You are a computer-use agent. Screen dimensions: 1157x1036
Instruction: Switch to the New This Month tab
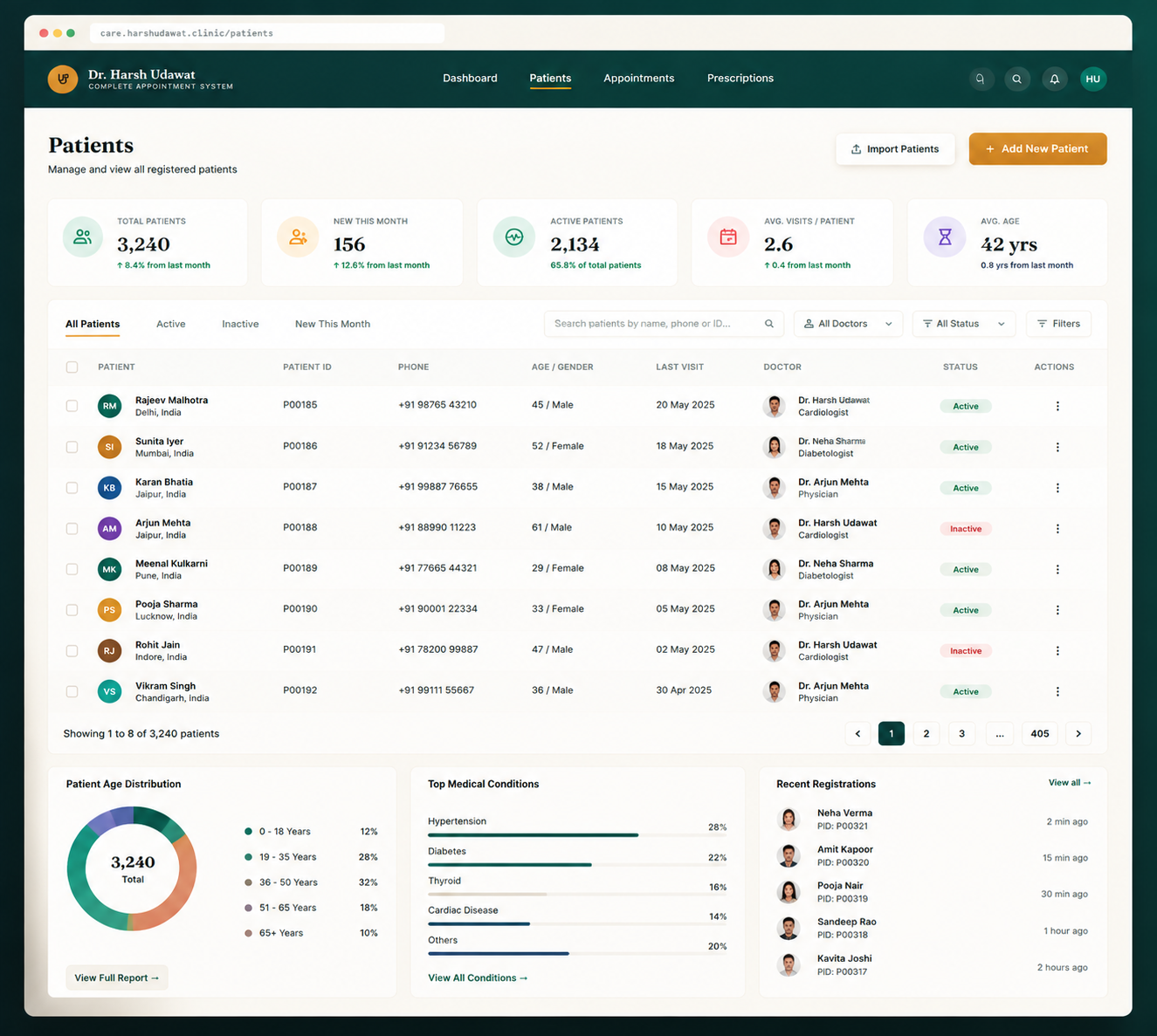tap(333, 324)
